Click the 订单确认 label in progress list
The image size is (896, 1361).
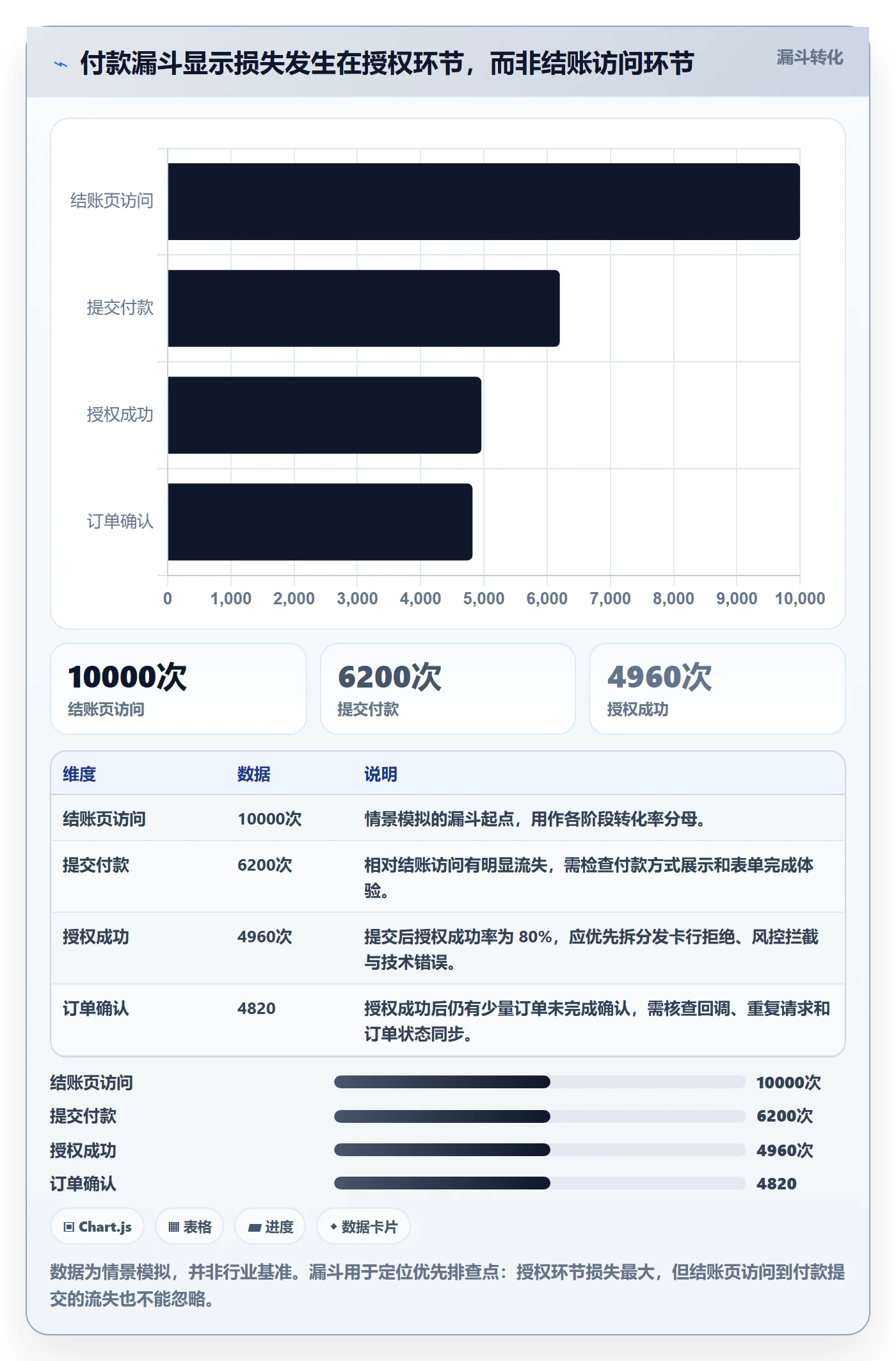coord(83,1184)
